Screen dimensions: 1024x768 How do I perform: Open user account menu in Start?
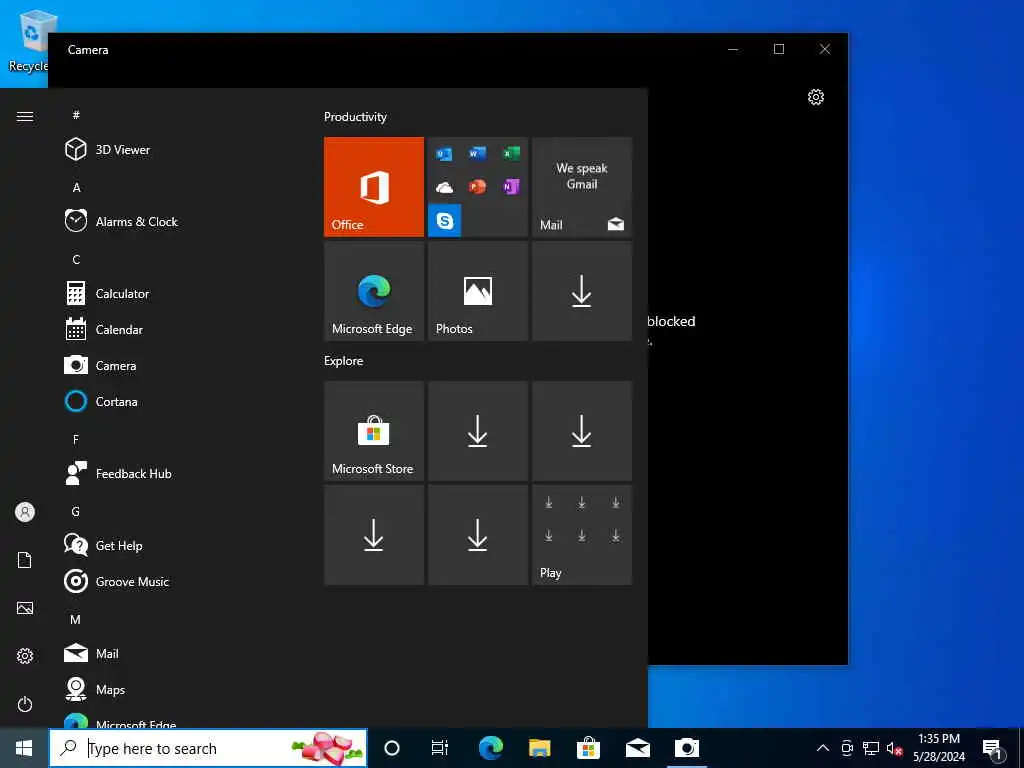click(25, 512)
